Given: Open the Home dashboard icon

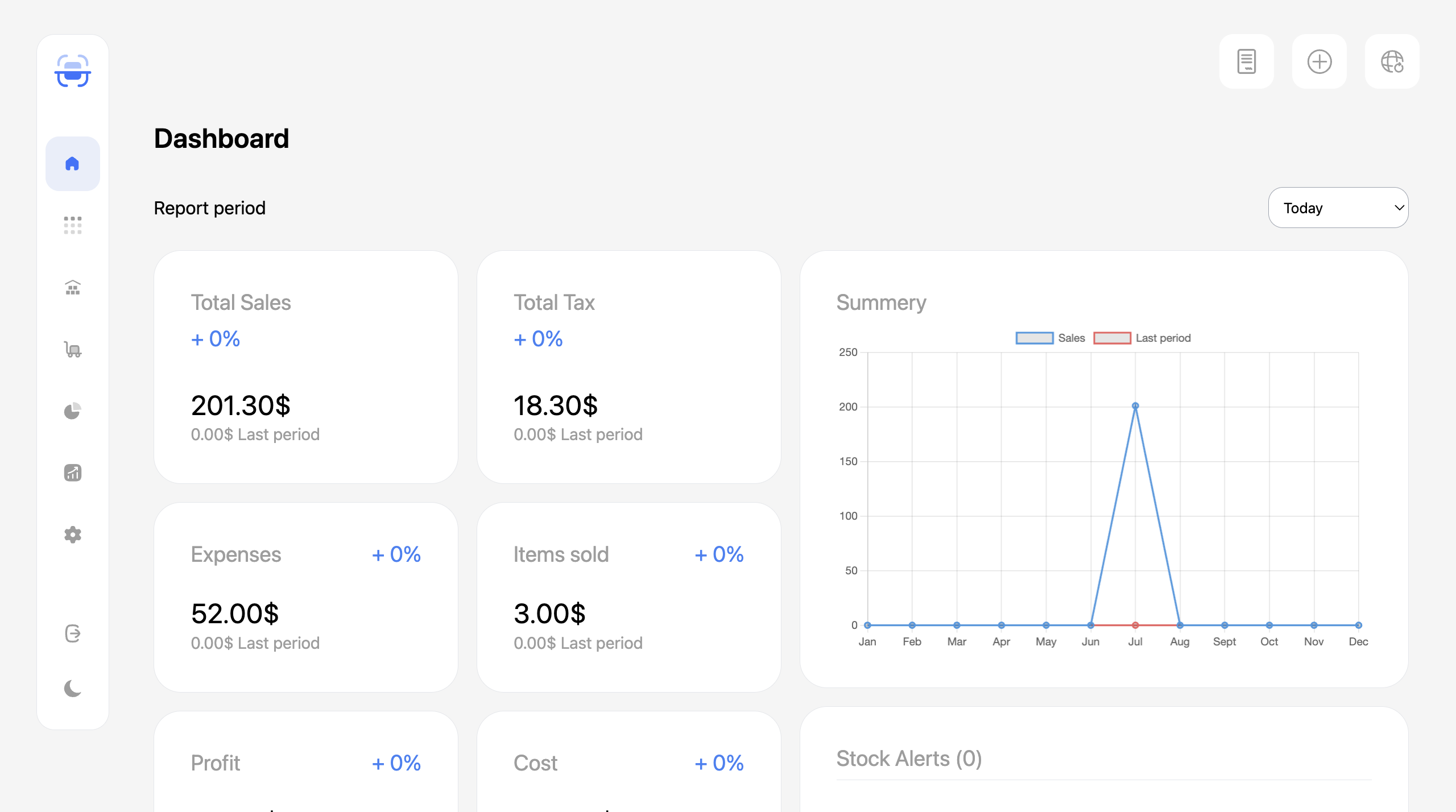Looking at the screenshot, I should click(73, 164).
